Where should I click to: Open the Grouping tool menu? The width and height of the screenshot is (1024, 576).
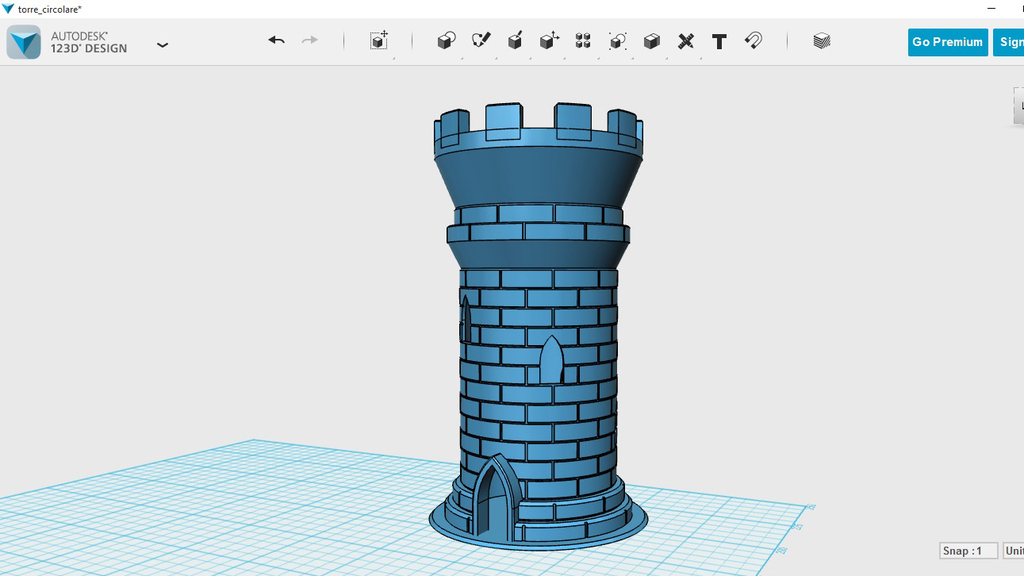pos(618,41)
